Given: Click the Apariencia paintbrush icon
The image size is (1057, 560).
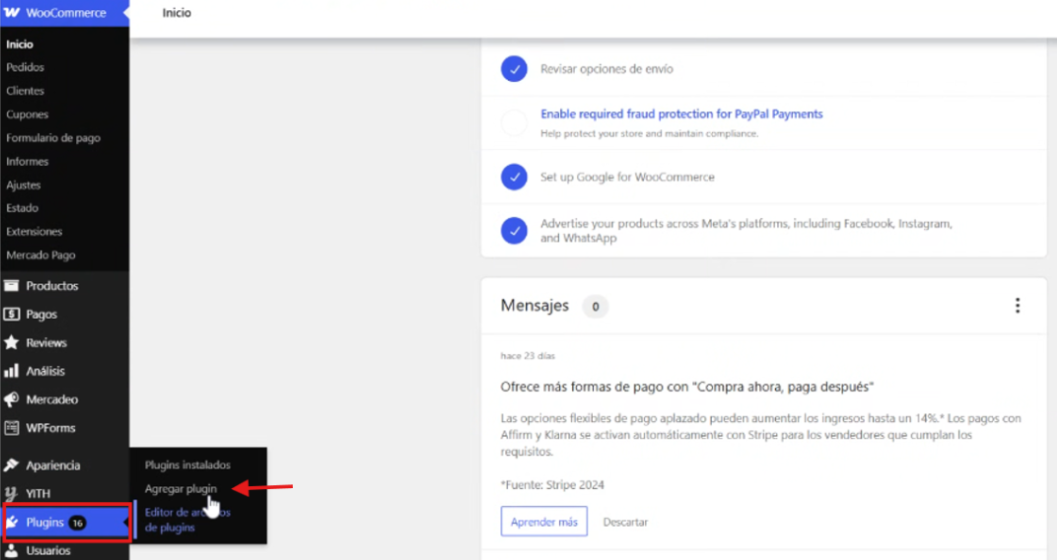Looking at the screenshot, I should pos(11,465).
